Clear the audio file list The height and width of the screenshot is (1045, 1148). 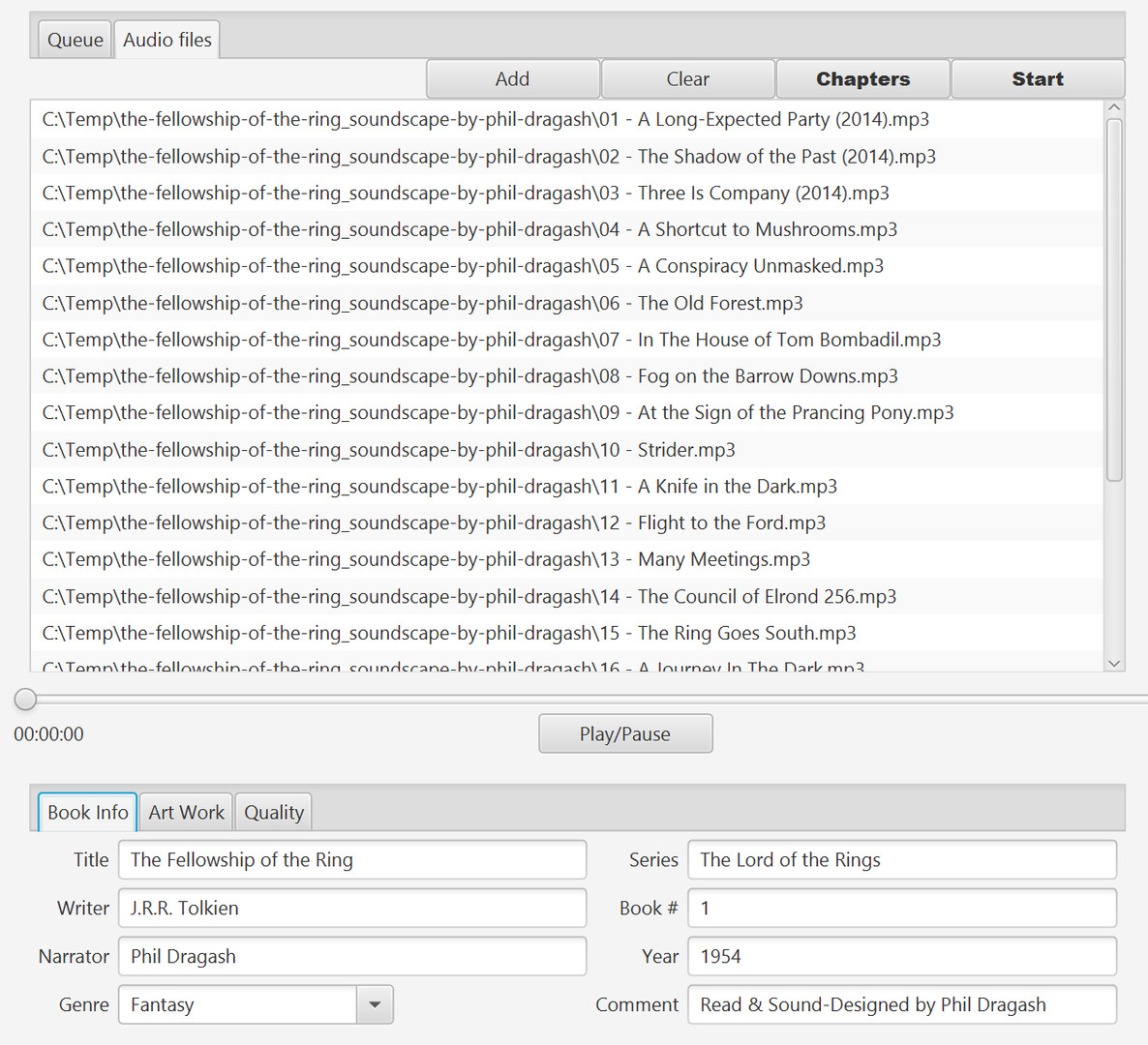pos(687,78)
